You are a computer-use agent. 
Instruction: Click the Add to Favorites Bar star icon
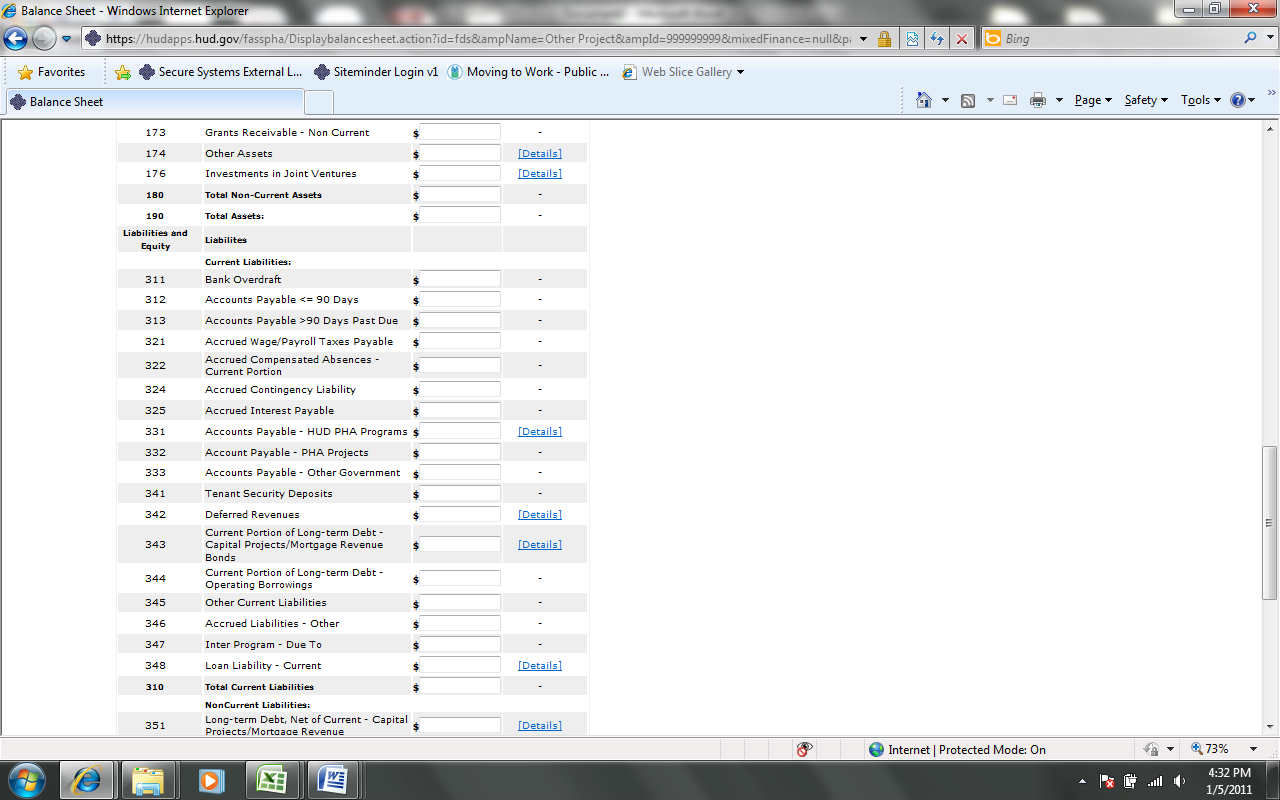click(x=123, y=72)
